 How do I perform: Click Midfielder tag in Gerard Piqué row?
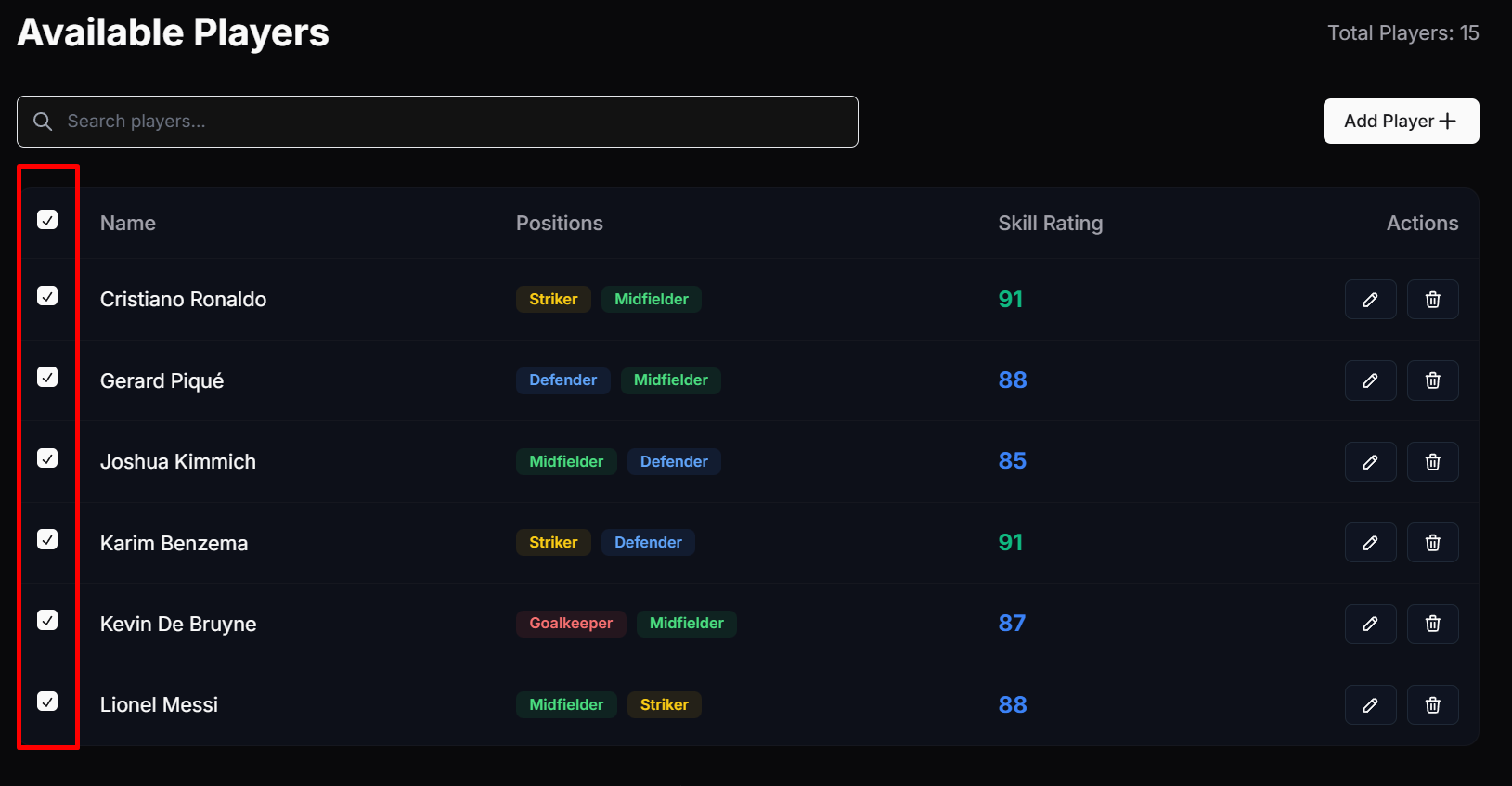click(671, 380)
